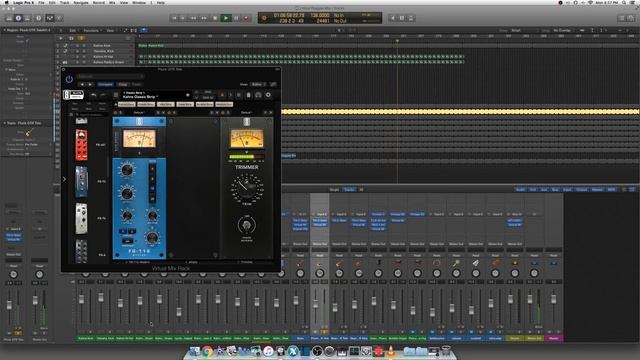
Task: Start playback with the green Play button
Action: tap(226, 18)
